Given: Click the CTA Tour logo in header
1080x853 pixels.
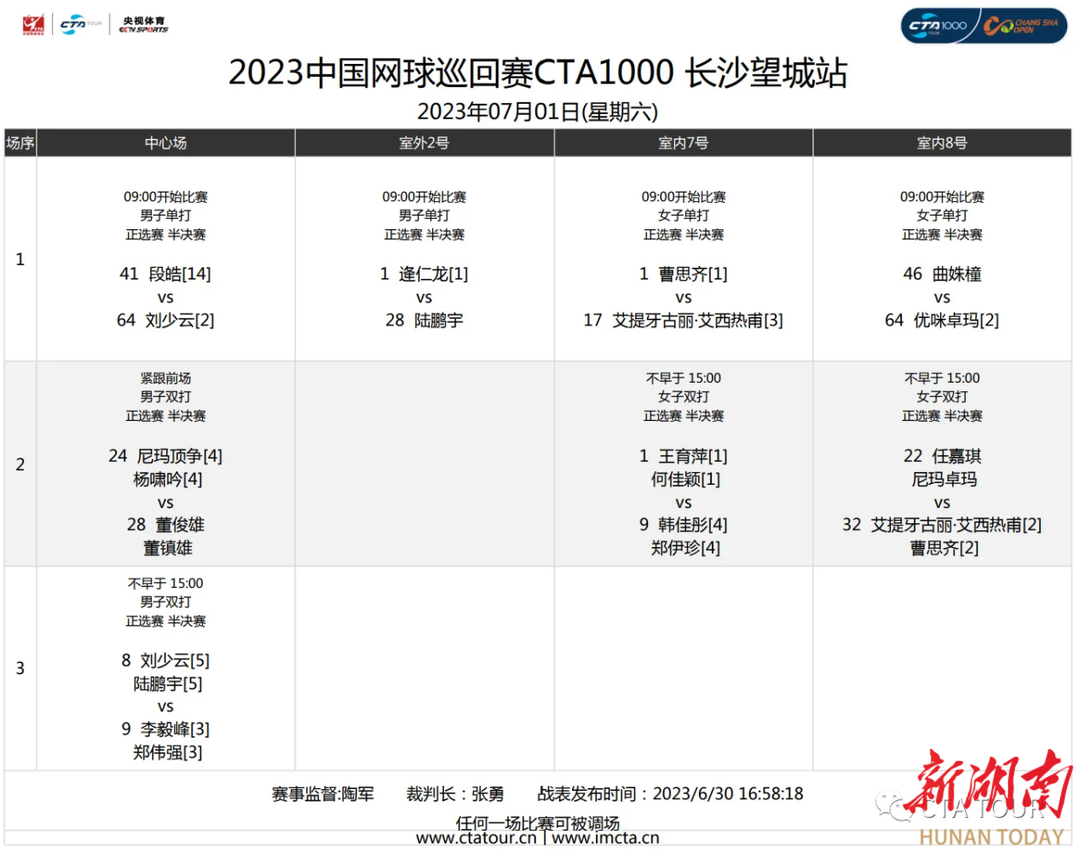Looking at the screenshot, I should click(75, 23).
